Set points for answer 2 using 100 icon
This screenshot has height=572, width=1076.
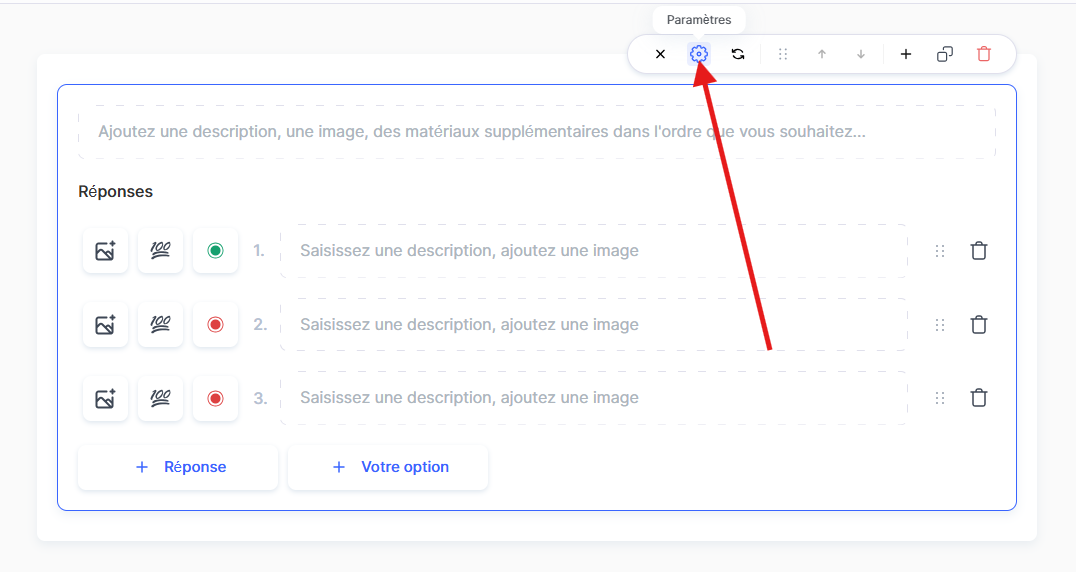[x=160, y=324]
